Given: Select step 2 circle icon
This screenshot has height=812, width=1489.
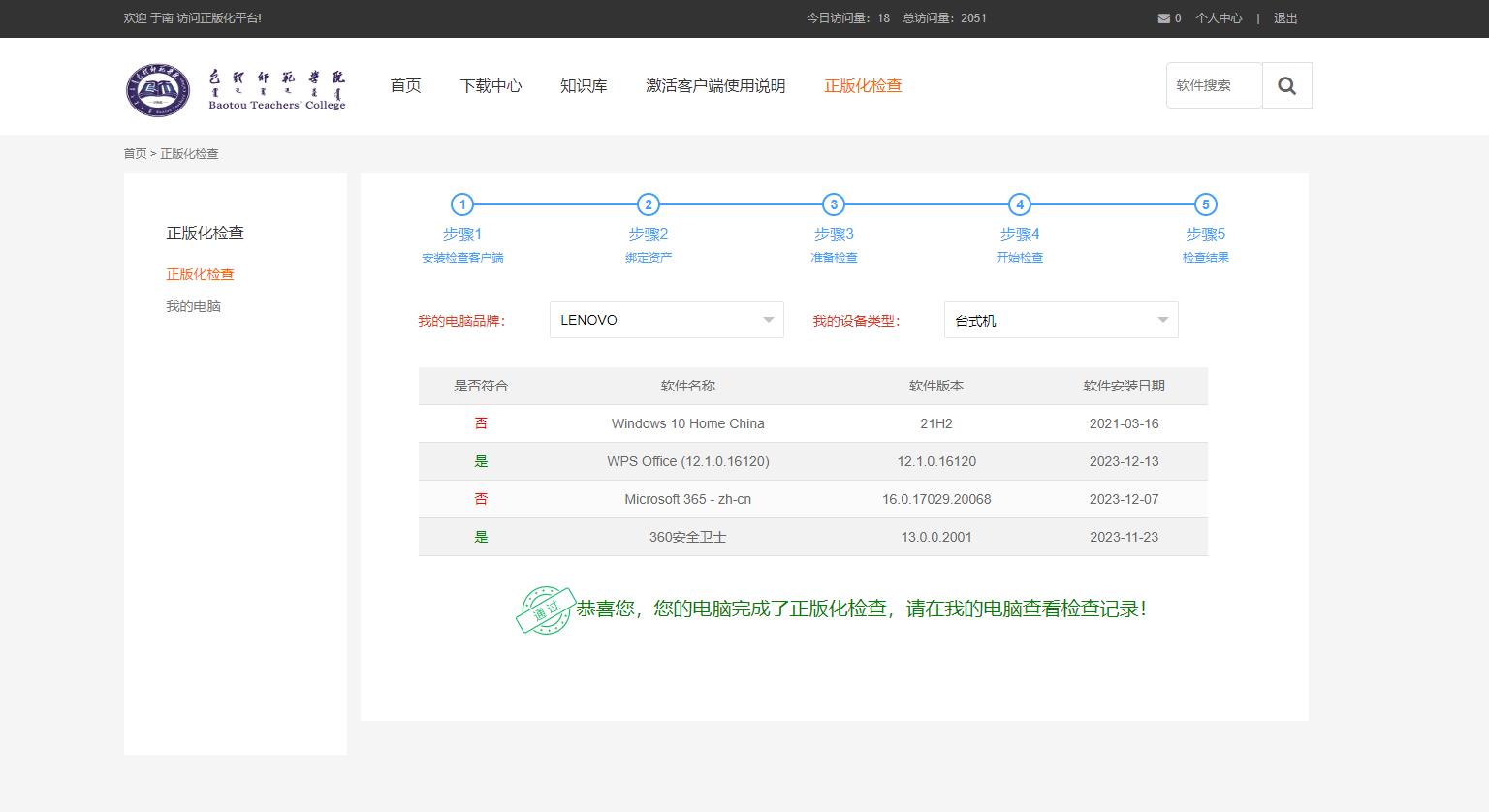Looking at the screenshot, I should 649,204.
